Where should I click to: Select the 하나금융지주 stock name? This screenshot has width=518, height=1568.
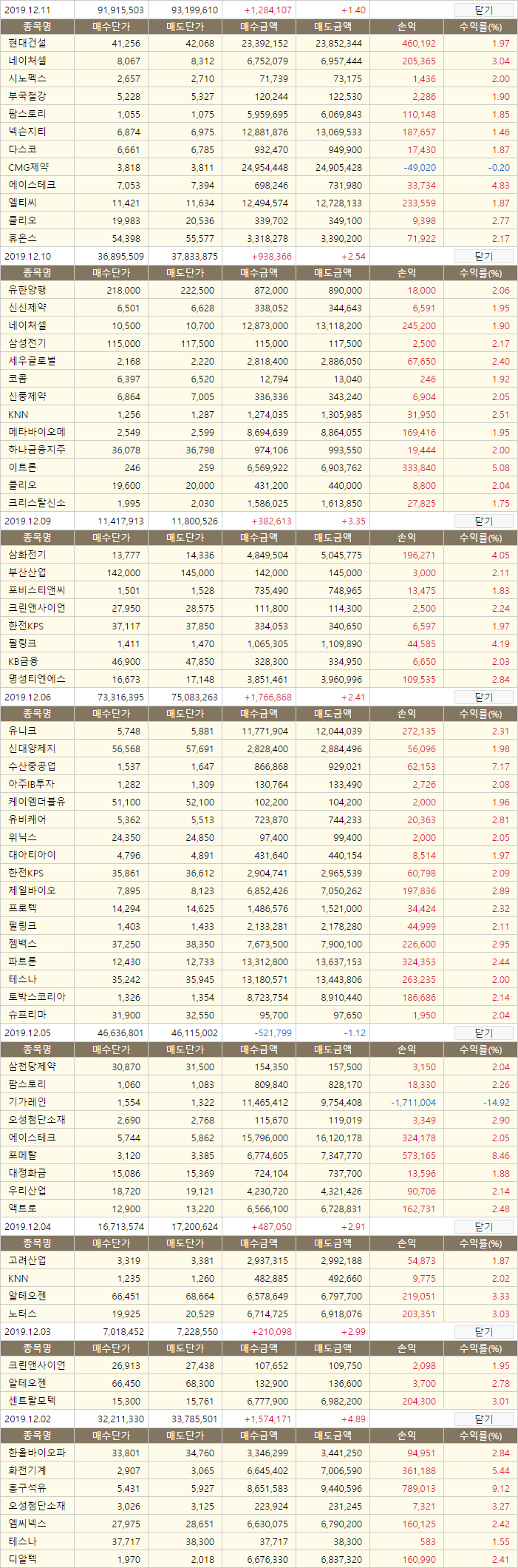36,450
